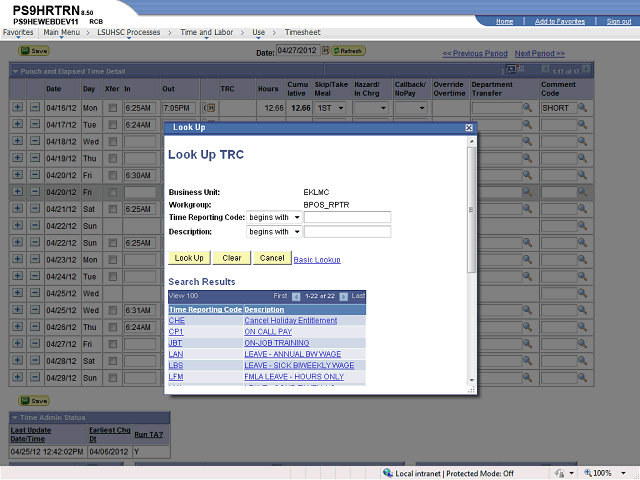
Task: Look up Comment Code for 04/17/12 row
Action: point(582,124)
